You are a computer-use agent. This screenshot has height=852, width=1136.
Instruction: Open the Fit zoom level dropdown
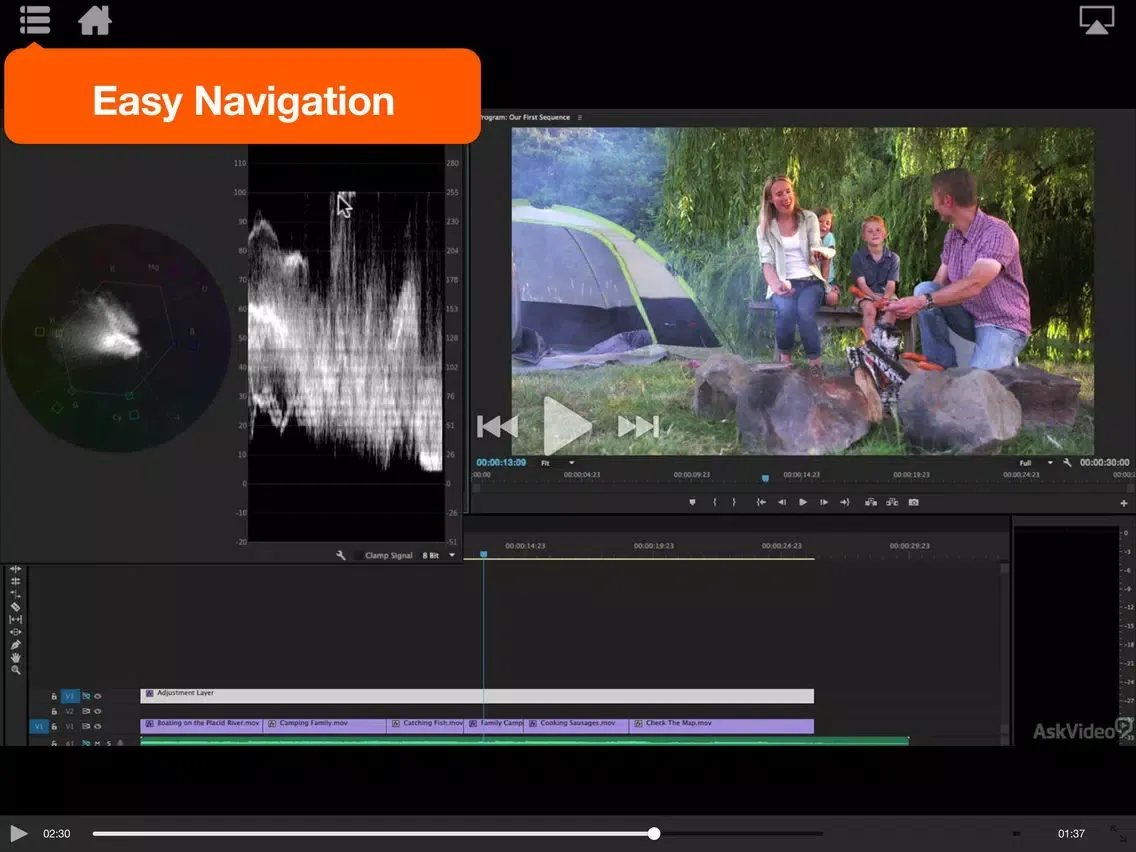(557, 463)
